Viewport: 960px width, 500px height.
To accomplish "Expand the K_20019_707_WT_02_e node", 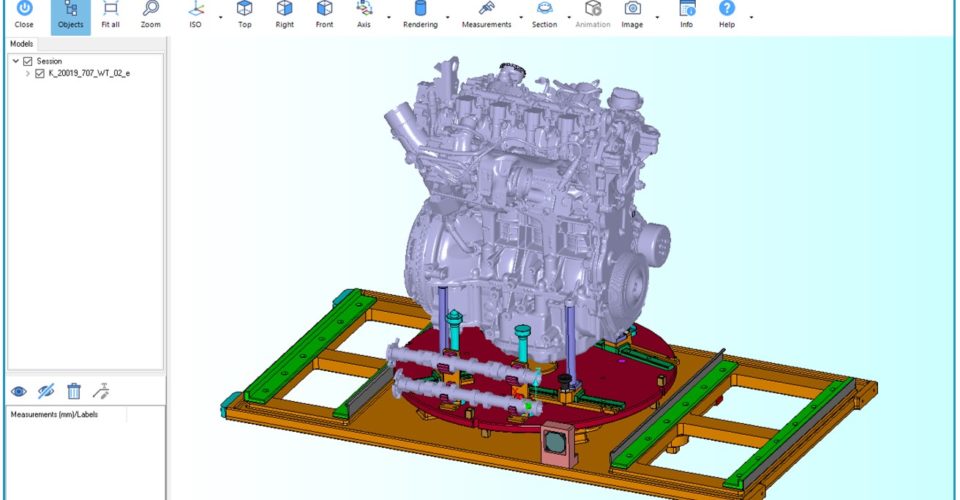I will 28,73.
